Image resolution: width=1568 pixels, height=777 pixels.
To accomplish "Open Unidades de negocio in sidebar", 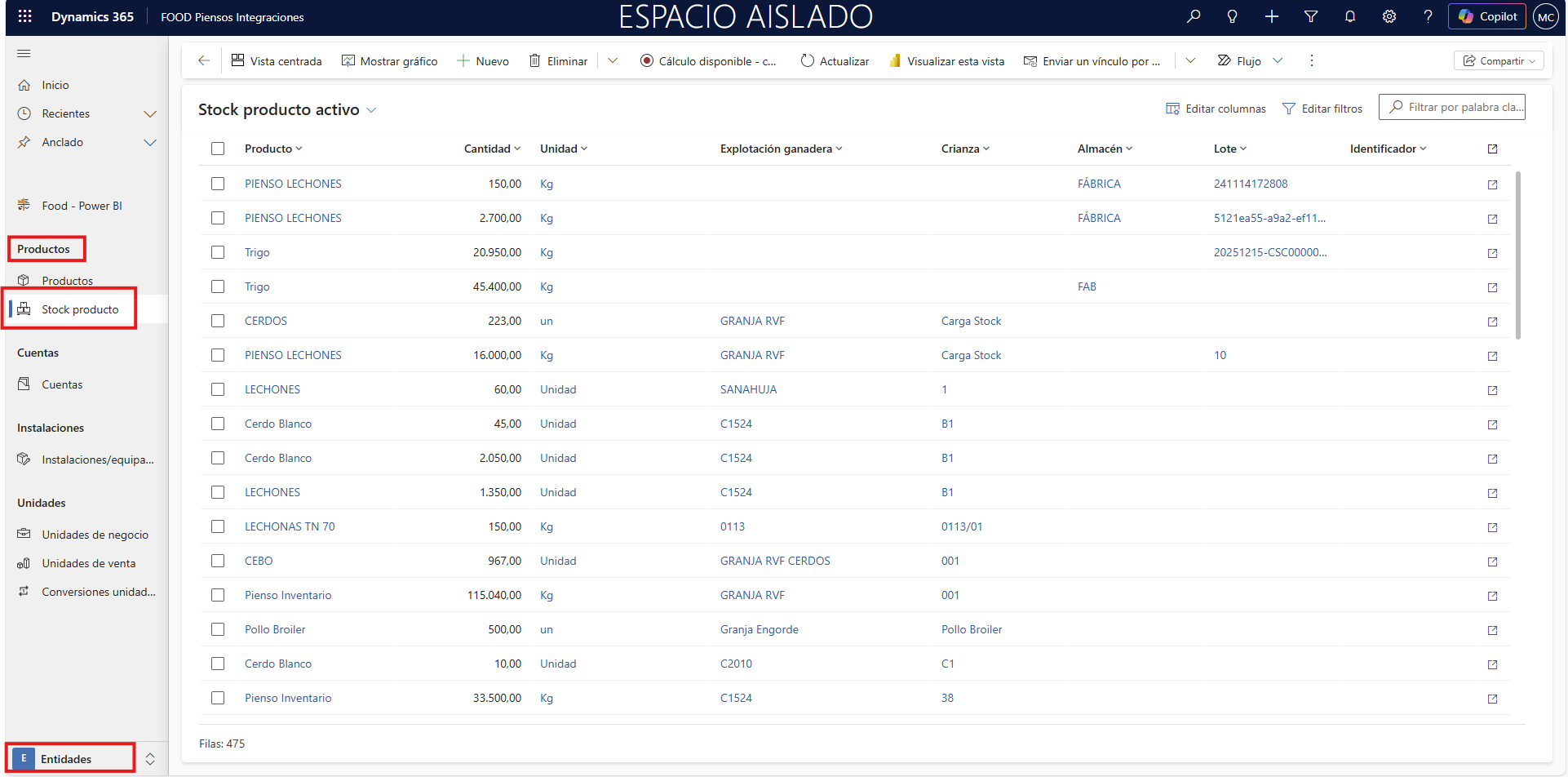I will click(x=95, y=535).
